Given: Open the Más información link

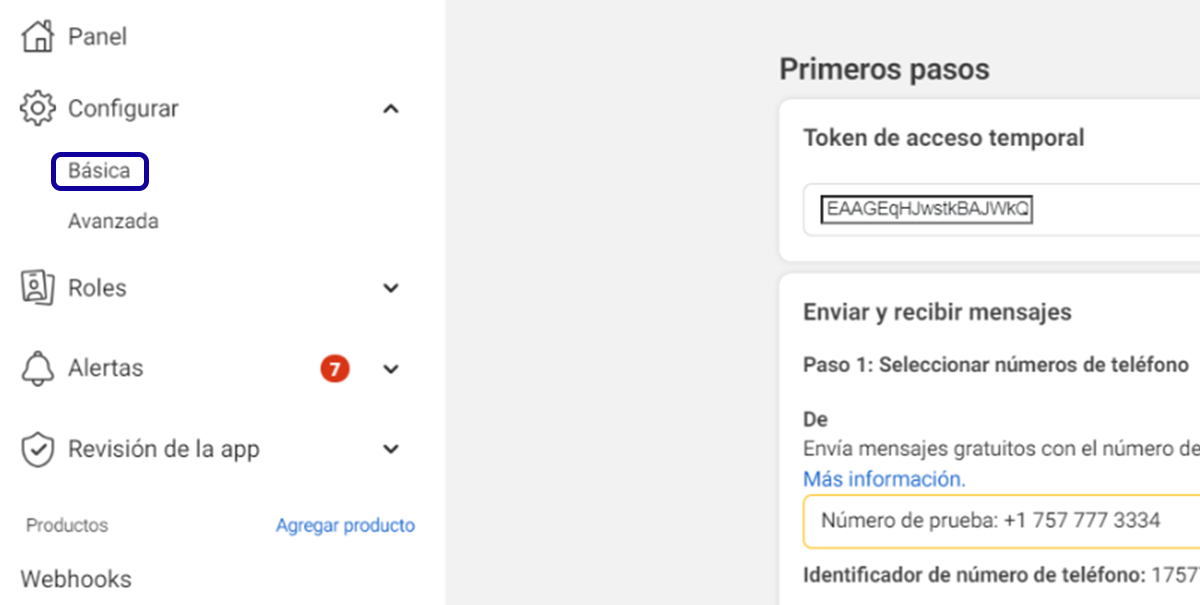Looking at the screenshot, I should tap(884, 479).
